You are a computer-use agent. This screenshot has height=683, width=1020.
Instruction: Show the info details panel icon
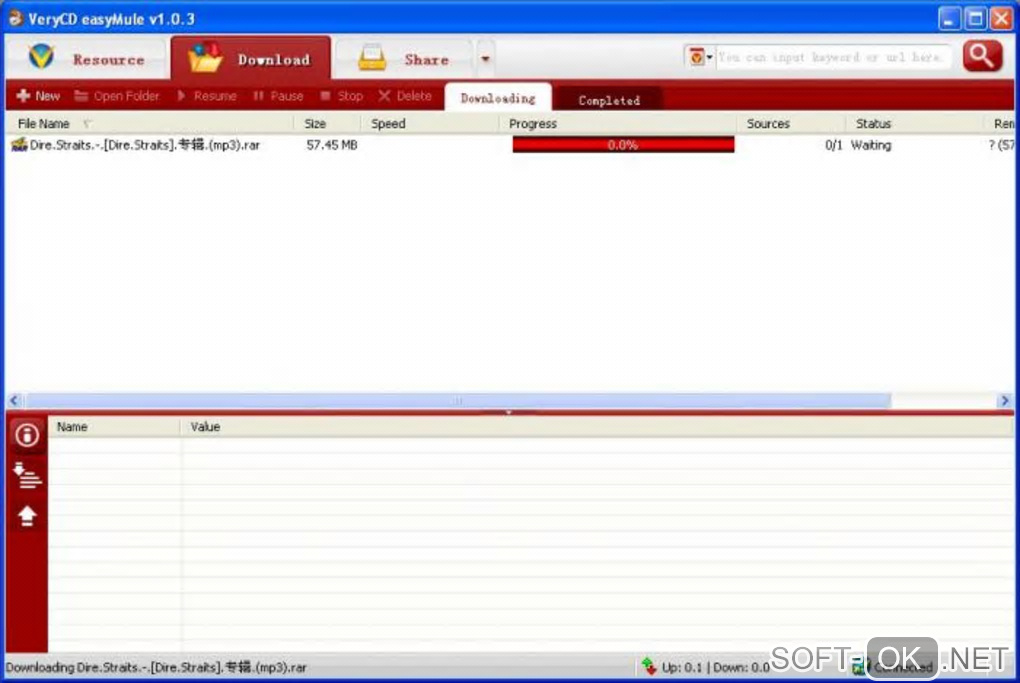[x=27, y=435]
